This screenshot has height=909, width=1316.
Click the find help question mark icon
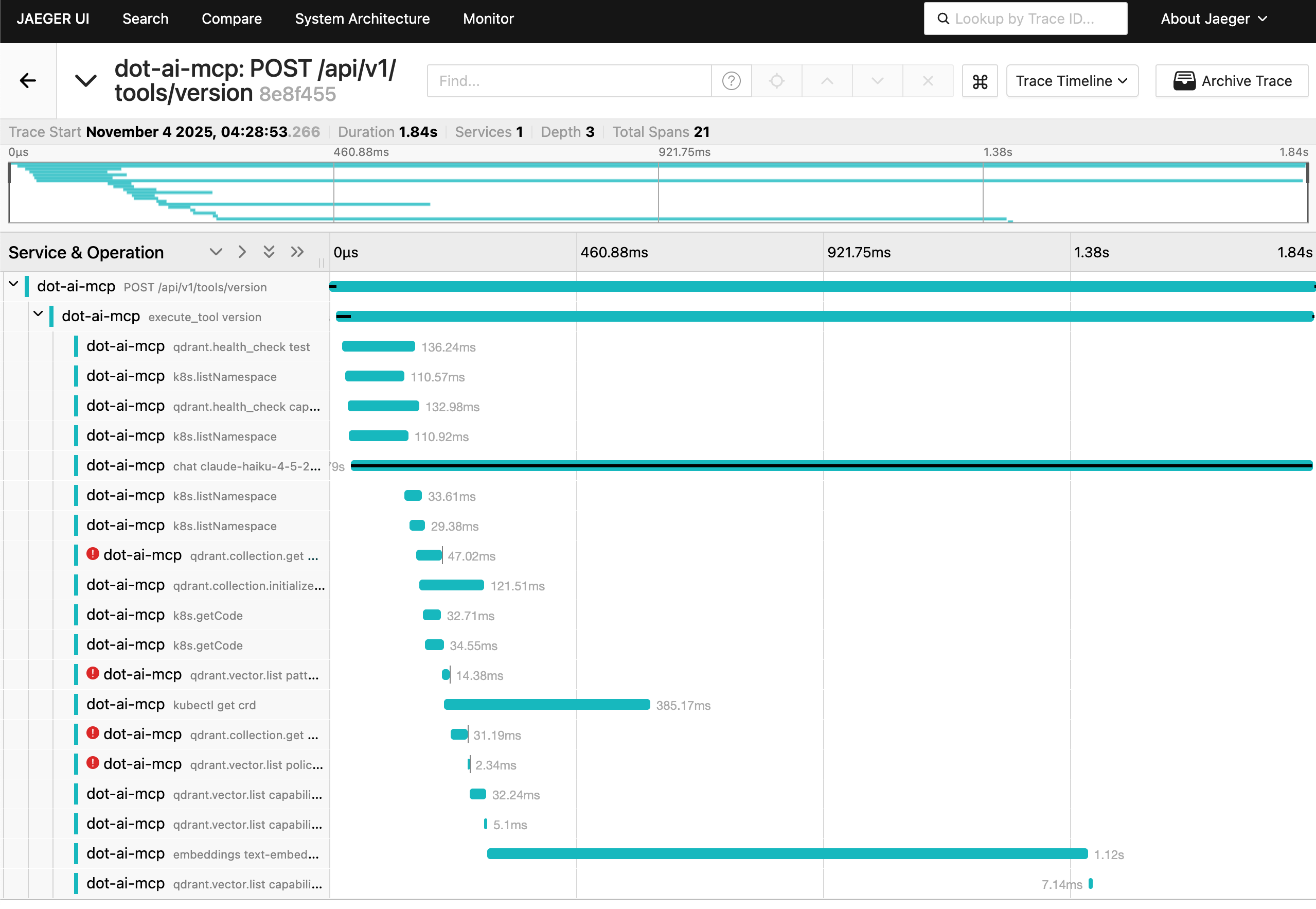[731, 81]
